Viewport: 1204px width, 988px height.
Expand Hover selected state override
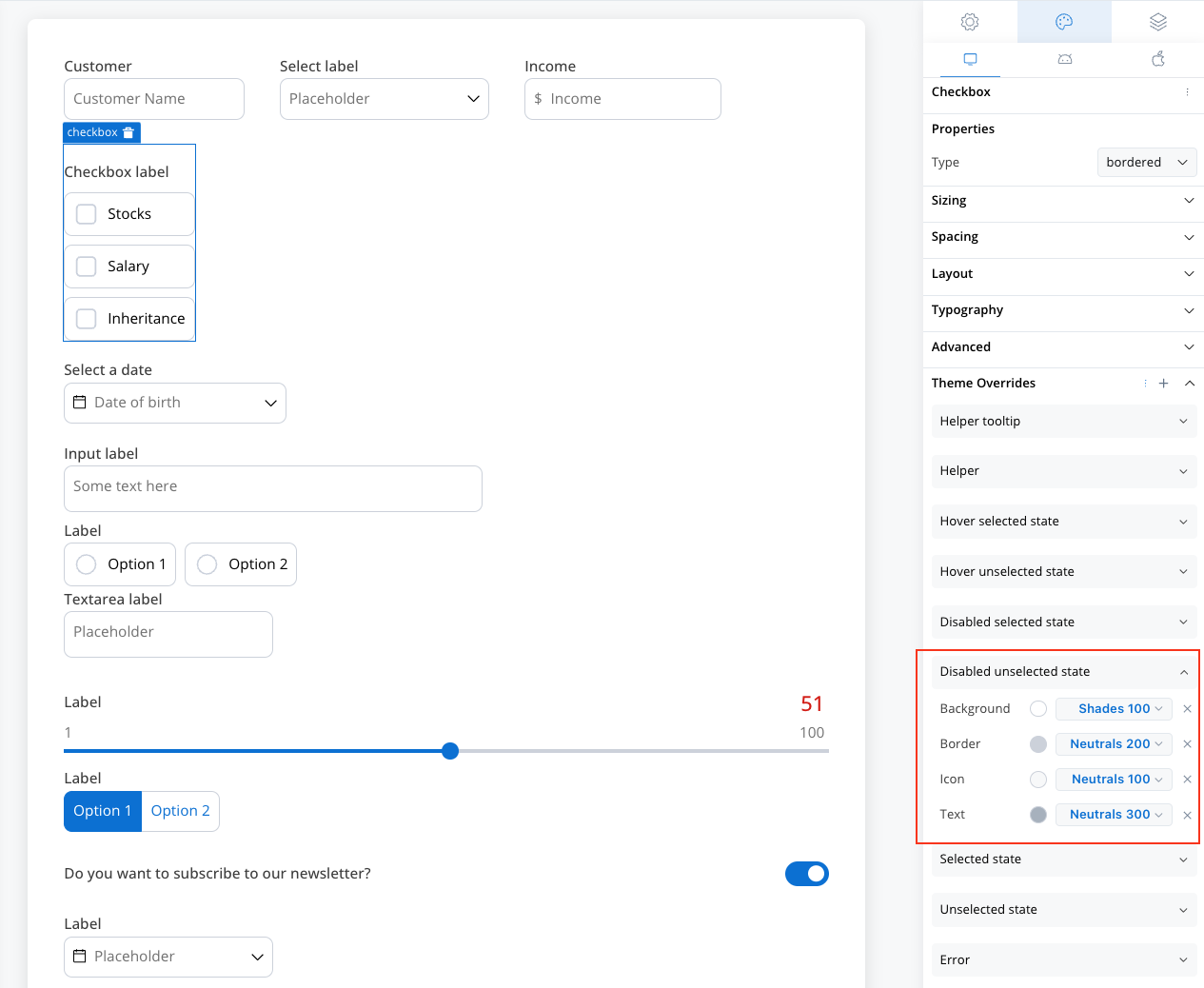coord(1064,522)
